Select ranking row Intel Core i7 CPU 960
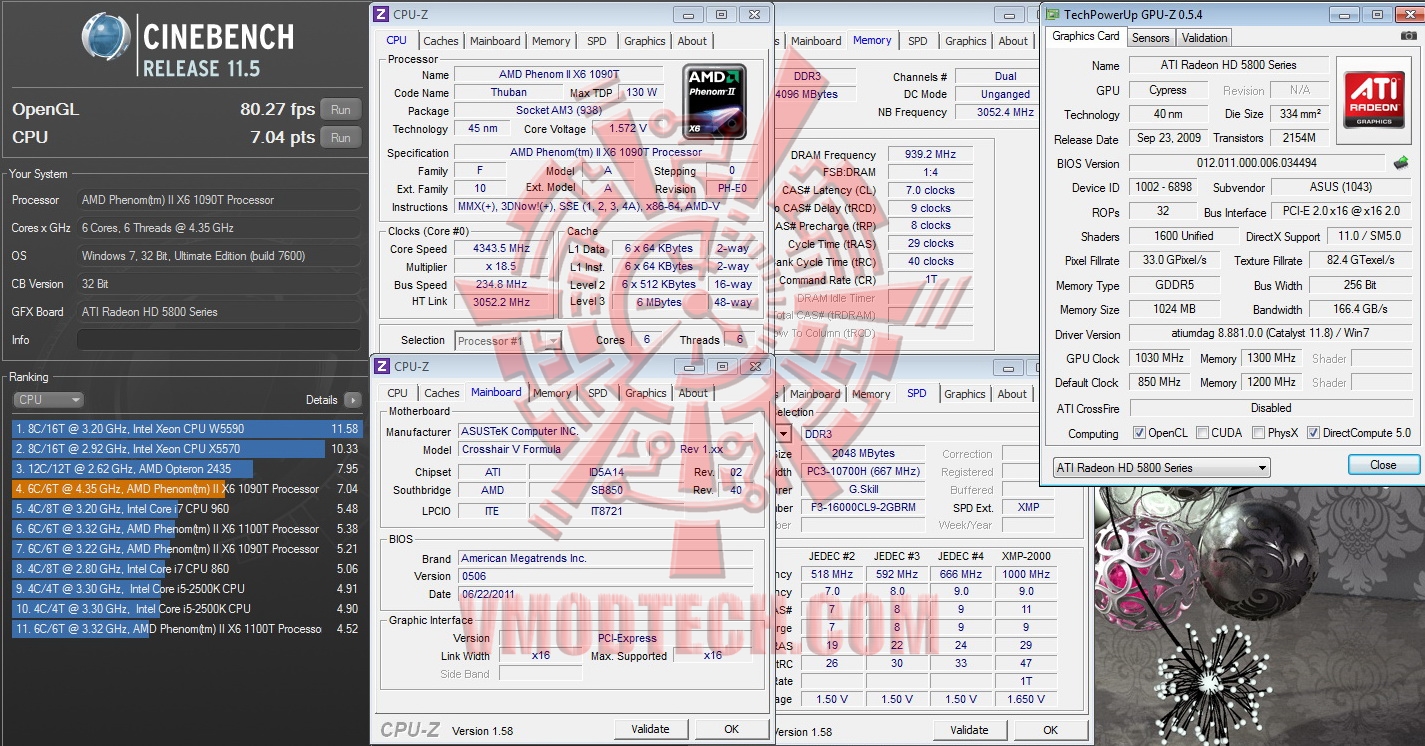Screen dimensions: 1425x746 187,509
